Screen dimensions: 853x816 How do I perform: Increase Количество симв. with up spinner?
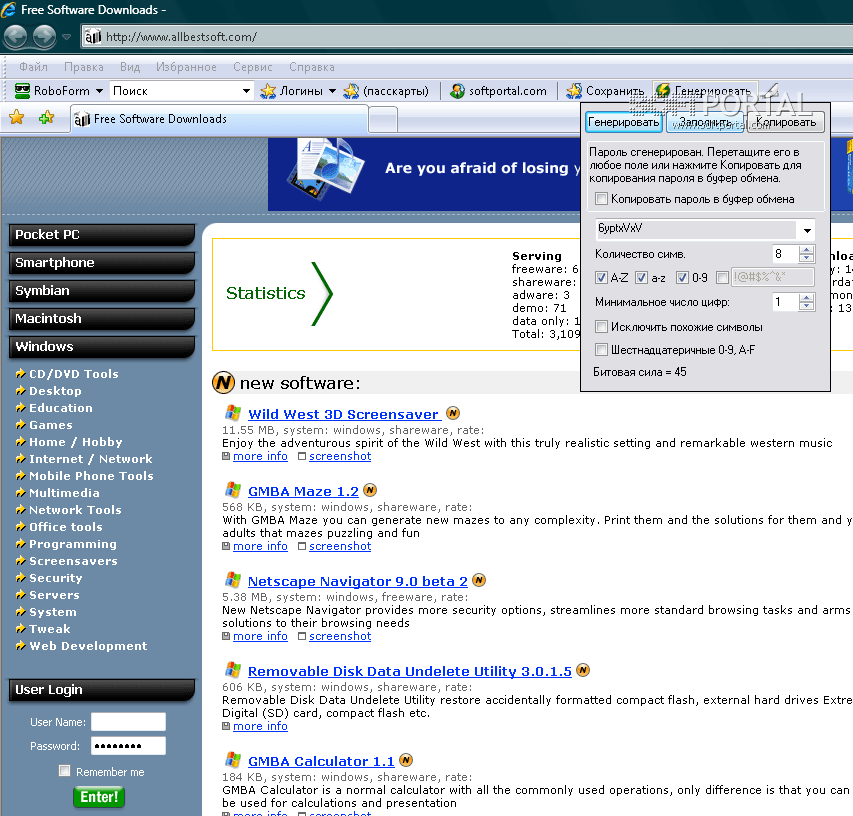tap(807, 250)
